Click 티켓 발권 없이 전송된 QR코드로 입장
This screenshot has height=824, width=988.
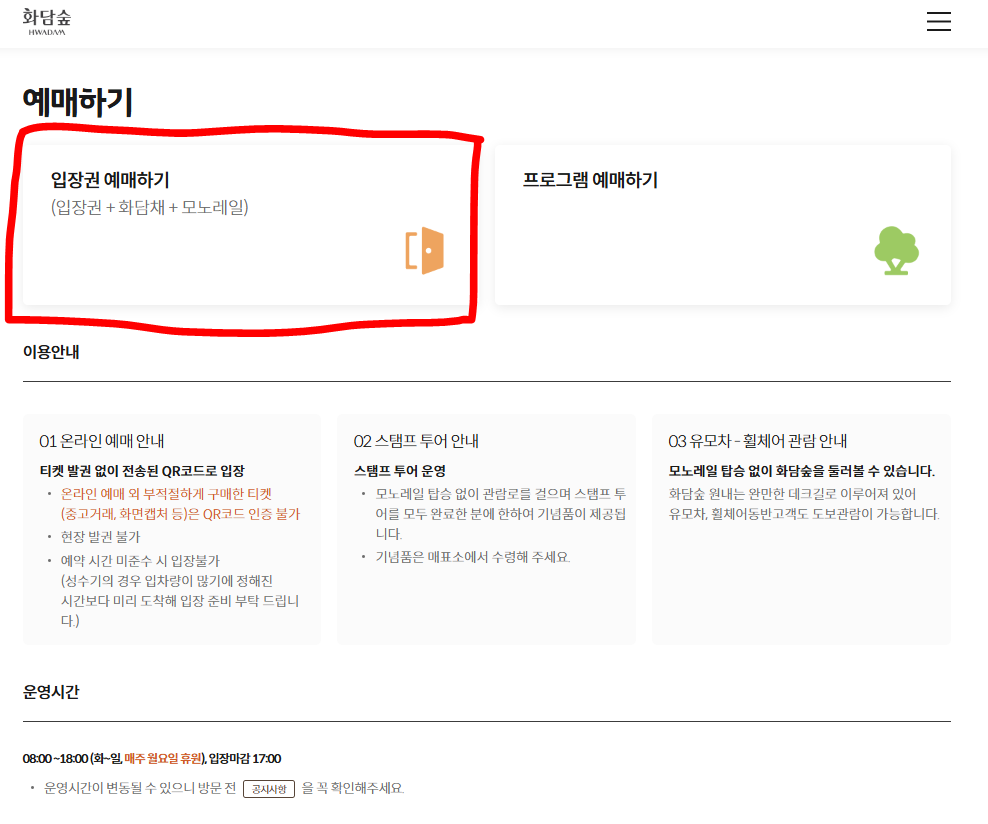pyautogui.click(x=142, y=471)
